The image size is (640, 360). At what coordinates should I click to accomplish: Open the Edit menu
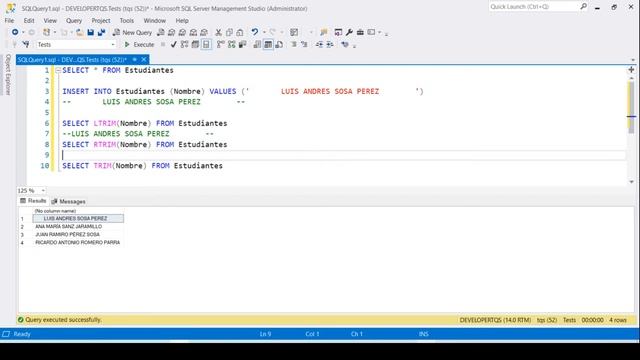point(29,20)
